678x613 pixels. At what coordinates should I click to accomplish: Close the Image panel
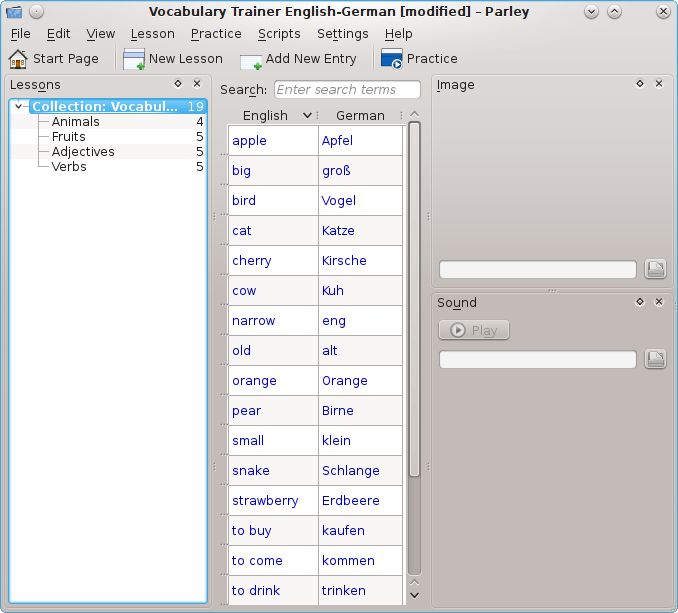[x=659, y=84]
